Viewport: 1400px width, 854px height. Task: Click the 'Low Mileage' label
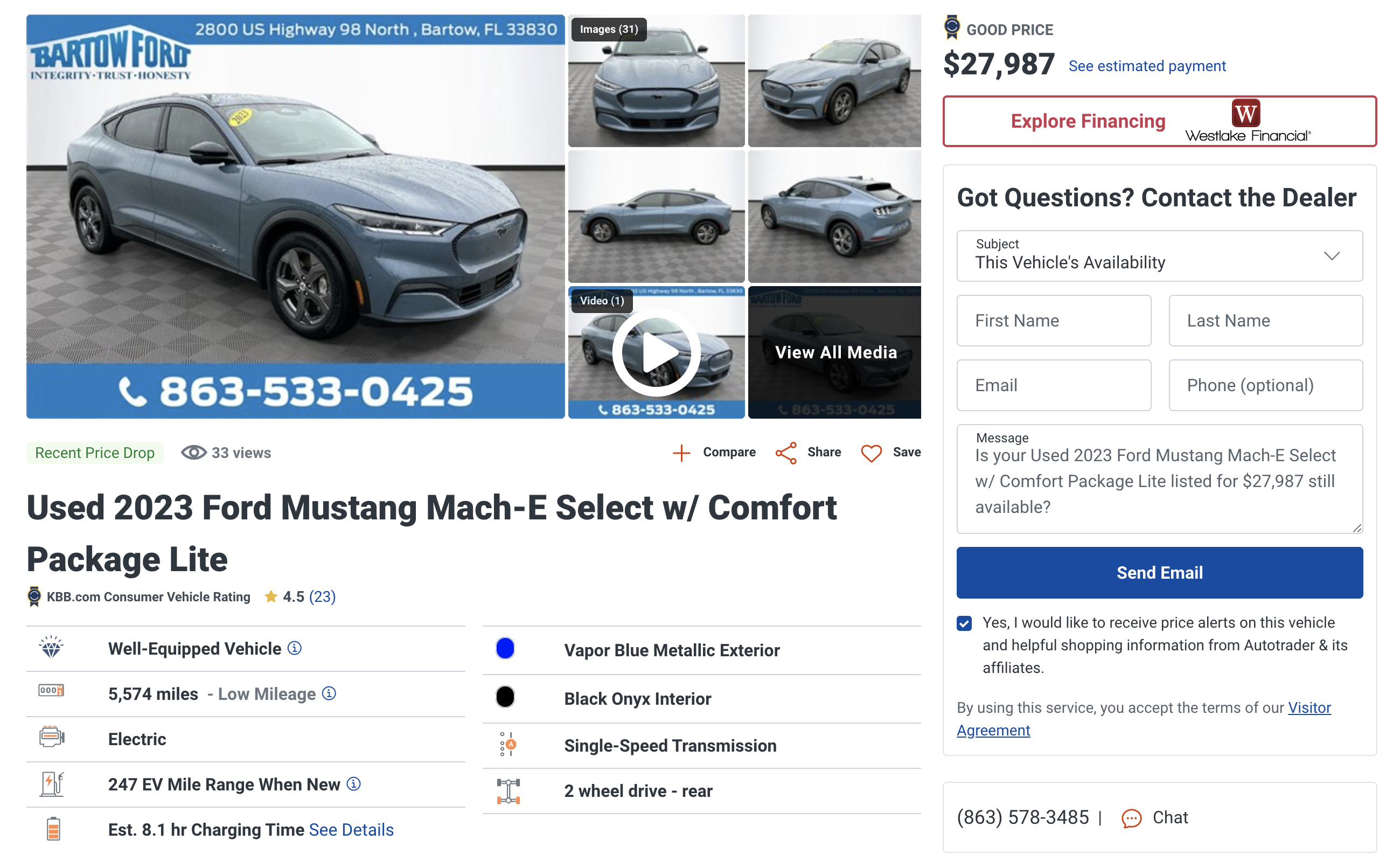(267, 694)
